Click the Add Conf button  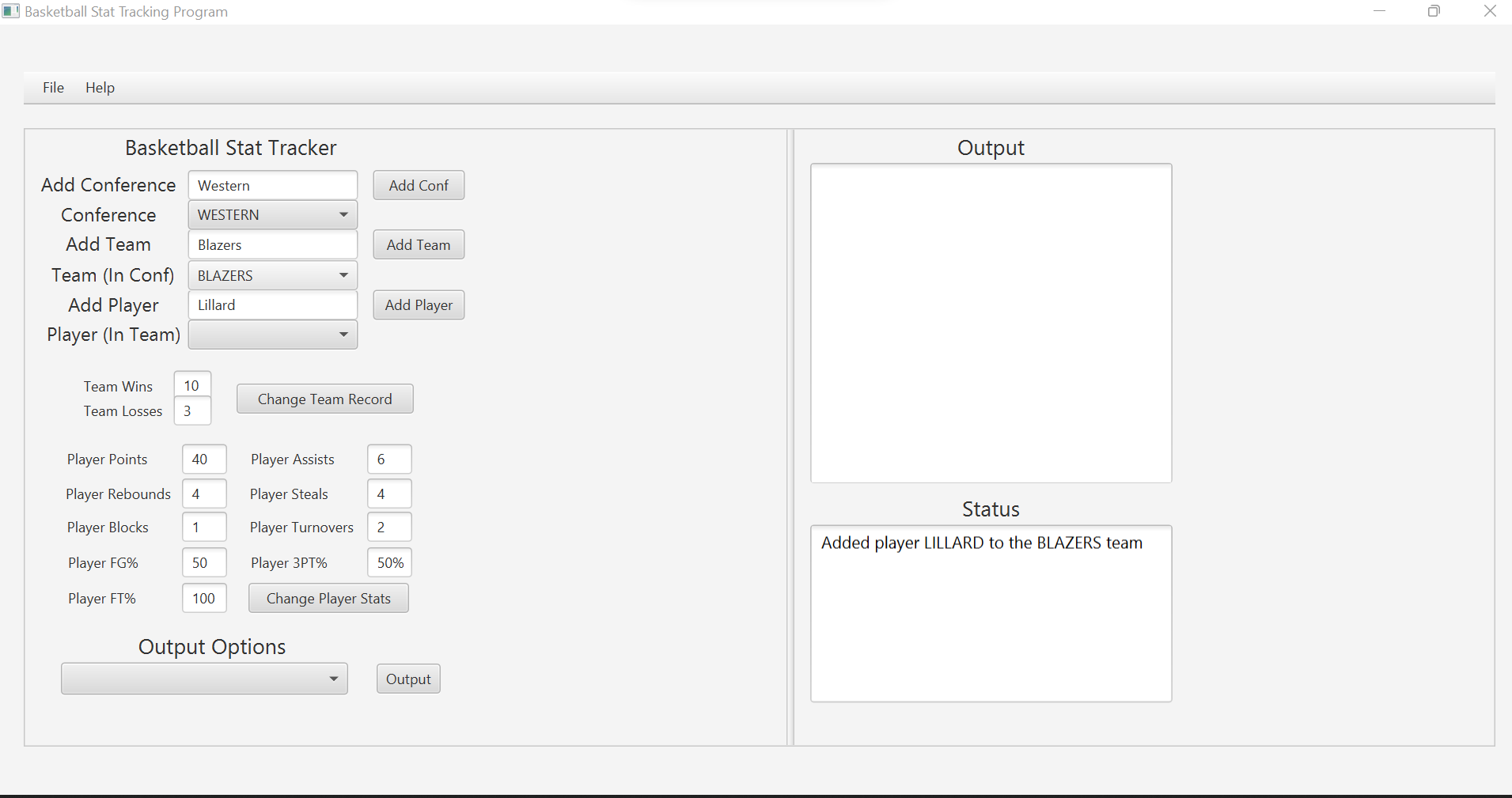[x=418, y=184]
